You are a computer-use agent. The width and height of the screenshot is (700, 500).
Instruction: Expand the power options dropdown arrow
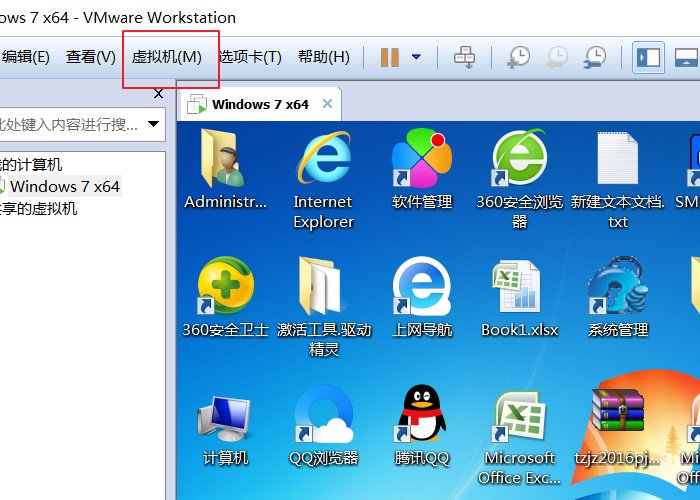click(x=416, y=57)
